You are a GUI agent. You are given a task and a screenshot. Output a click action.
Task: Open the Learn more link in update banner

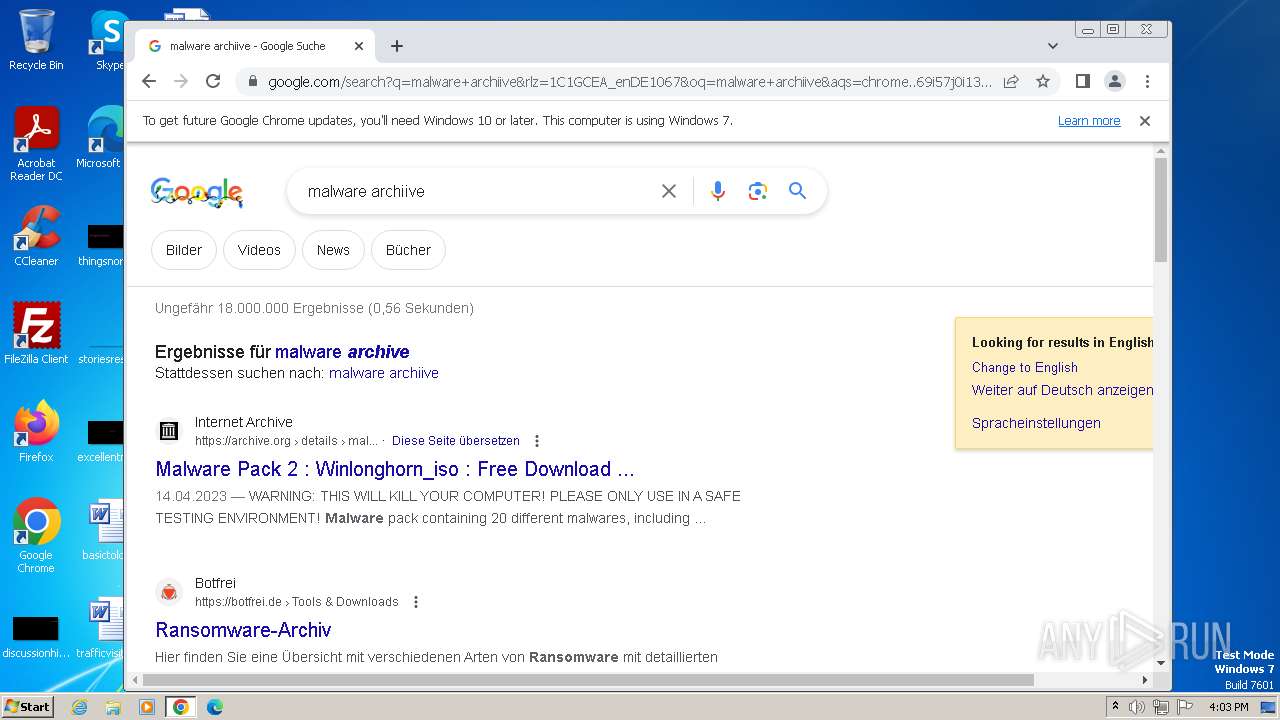(1089, 121)
